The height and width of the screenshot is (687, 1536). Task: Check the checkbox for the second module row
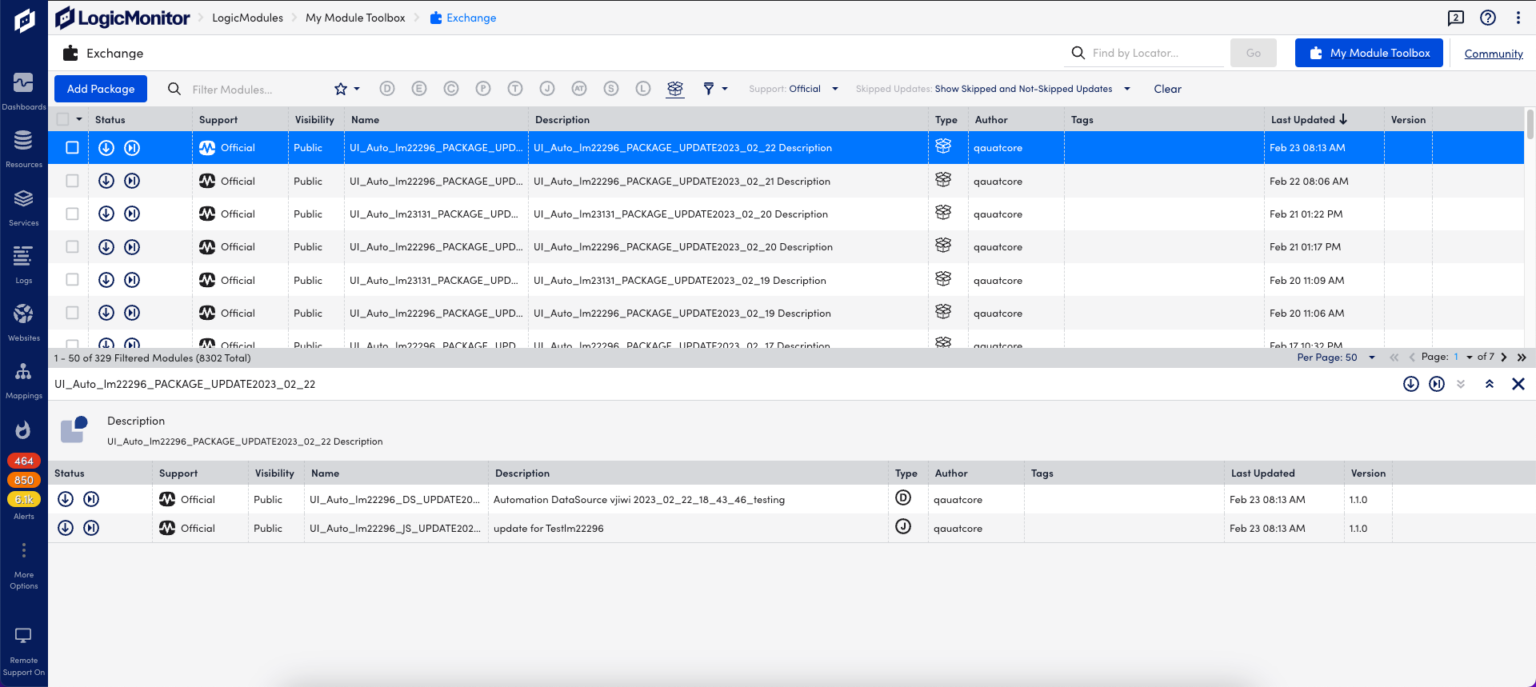[x=71, y=180]
